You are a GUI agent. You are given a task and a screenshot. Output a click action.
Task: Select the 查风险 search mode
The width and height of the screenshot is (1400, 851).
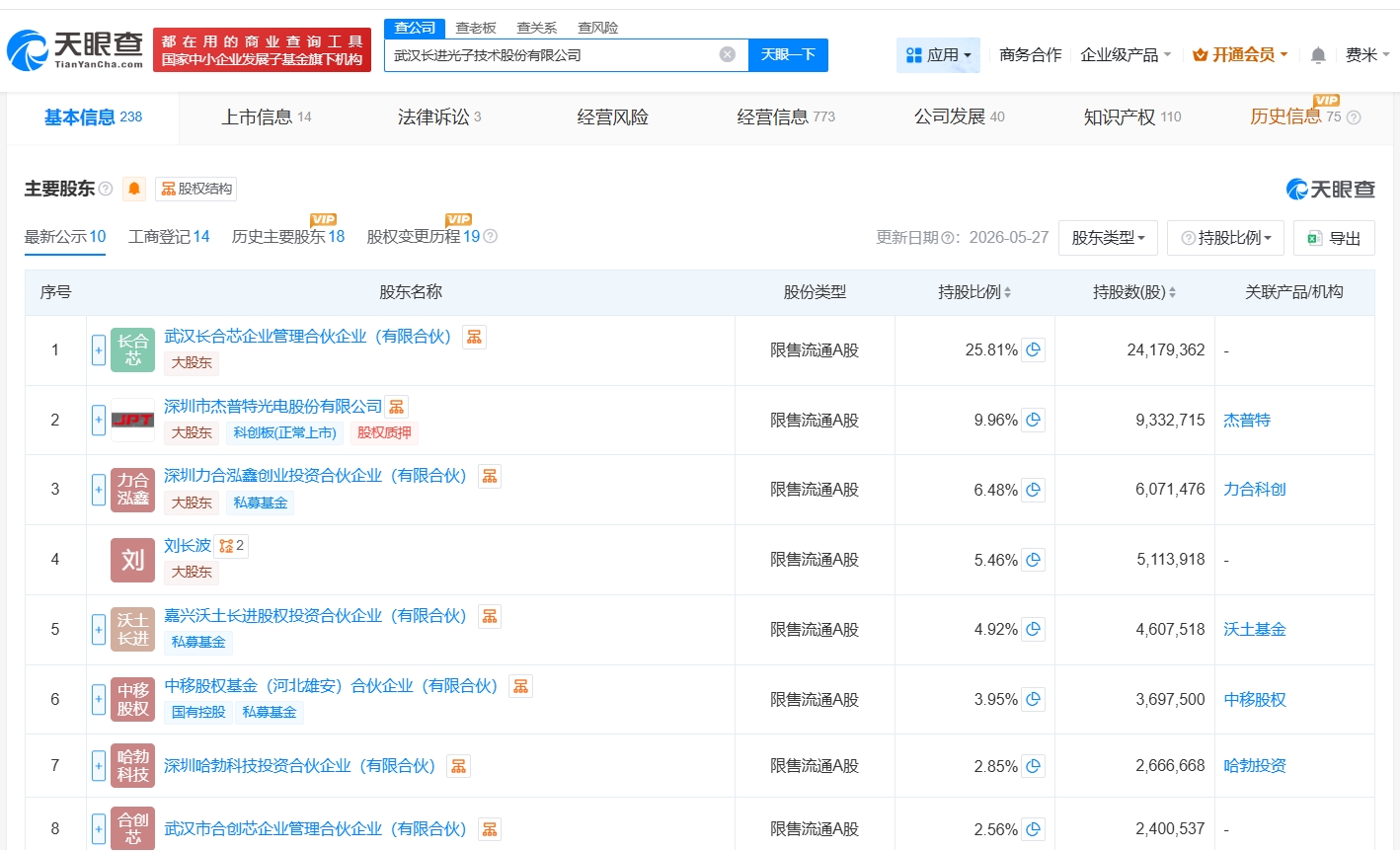click(598, 28)
